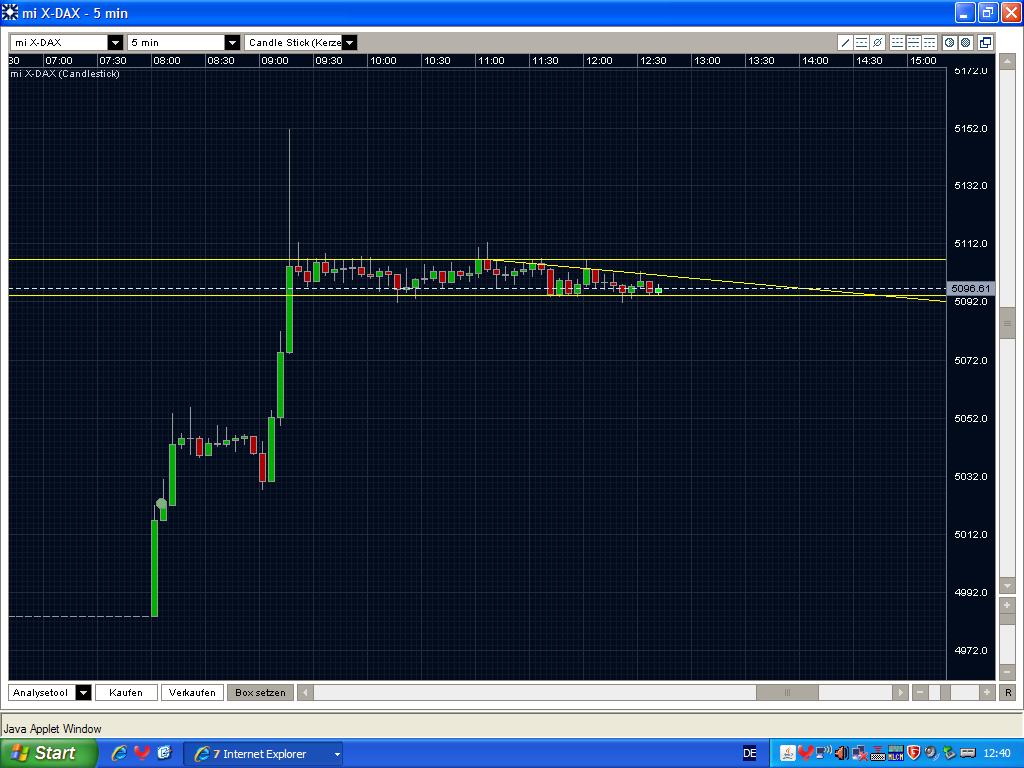This screenshot has width=1024, height=768.
Task: Click the safely remove hardware tray icon
Action: [x=950, y=753]
